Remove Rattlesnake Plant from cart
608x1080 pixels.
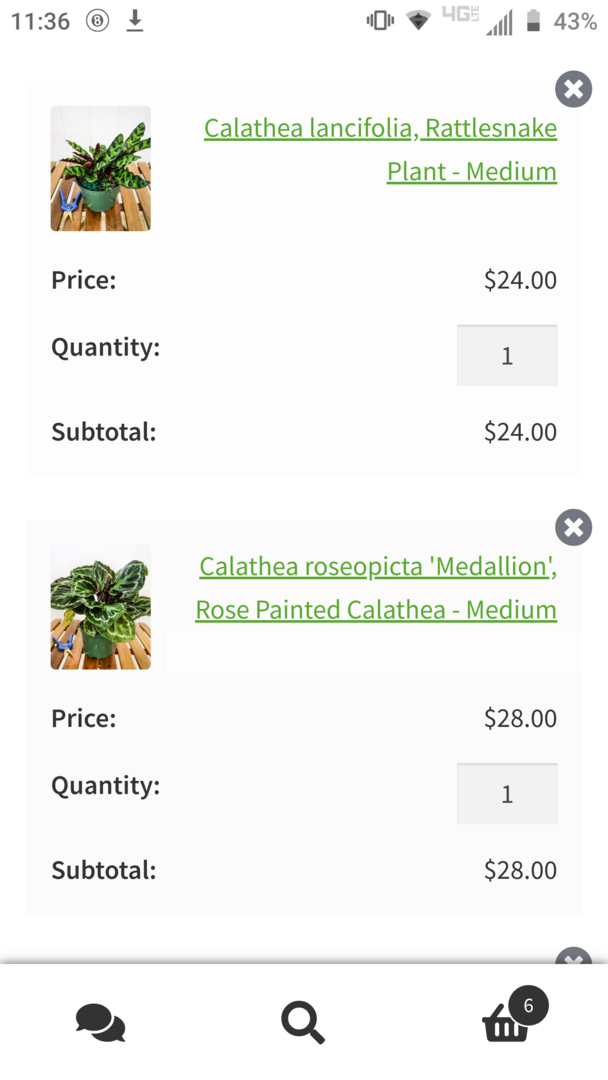[573, 89]
